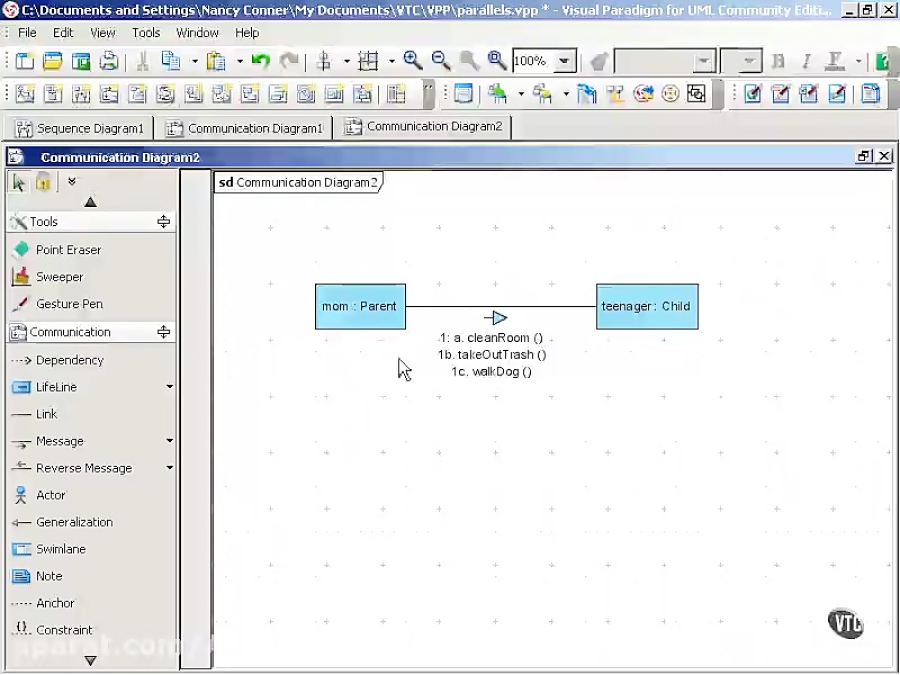Open the Help menu

point(247,33)
